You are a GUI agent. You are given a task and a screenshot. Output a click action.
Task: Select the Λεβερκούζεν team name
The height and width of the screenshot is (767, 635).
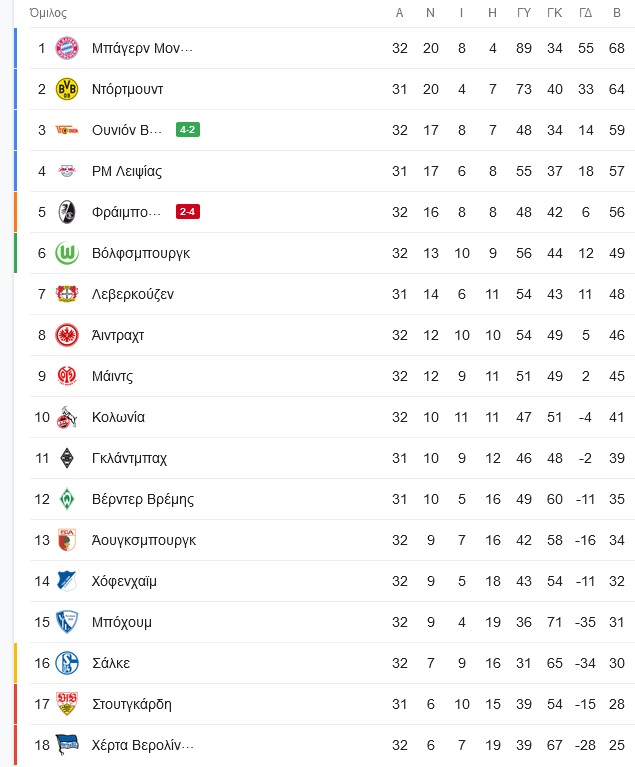133,294
